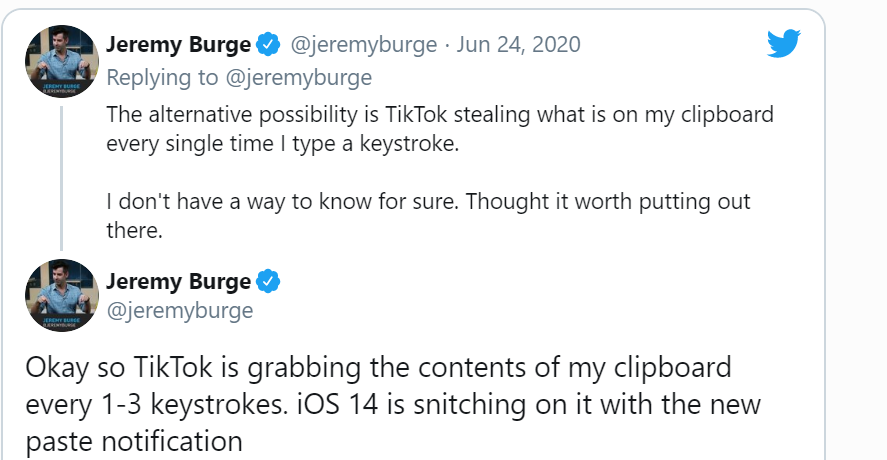Screen dimensions: 887x460
Task: Click the word "there." ending the reply
Action: tap(135, 230)
